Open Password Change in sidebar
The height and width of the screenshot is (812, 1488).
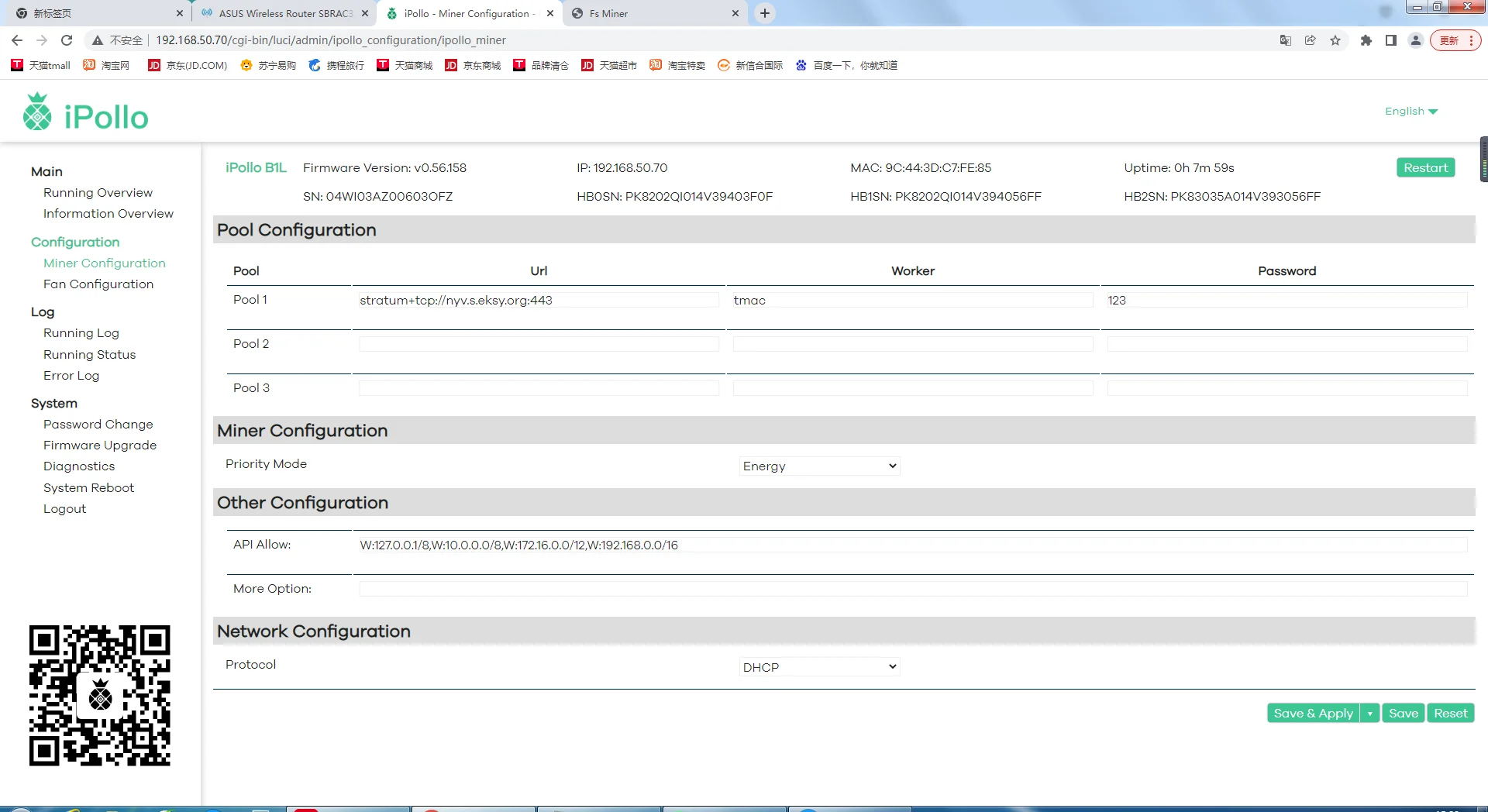98,425
